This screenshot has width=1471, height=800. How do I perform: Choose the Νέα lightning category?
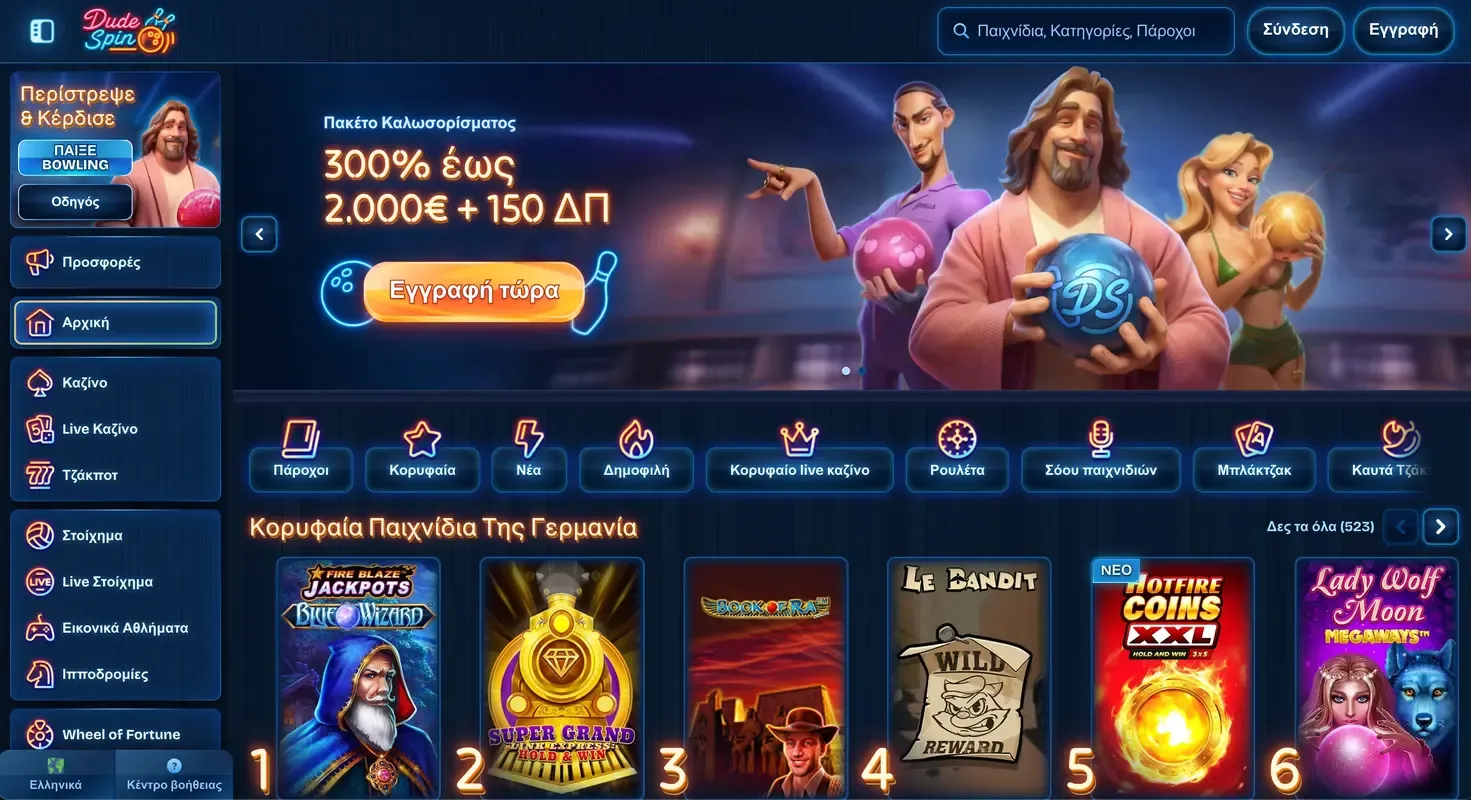(529, 456)
